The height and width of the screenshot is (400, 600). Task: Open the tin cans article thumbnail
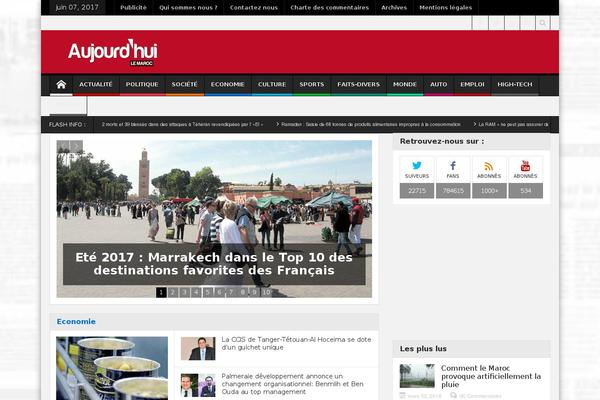click(x=112, y=368)
